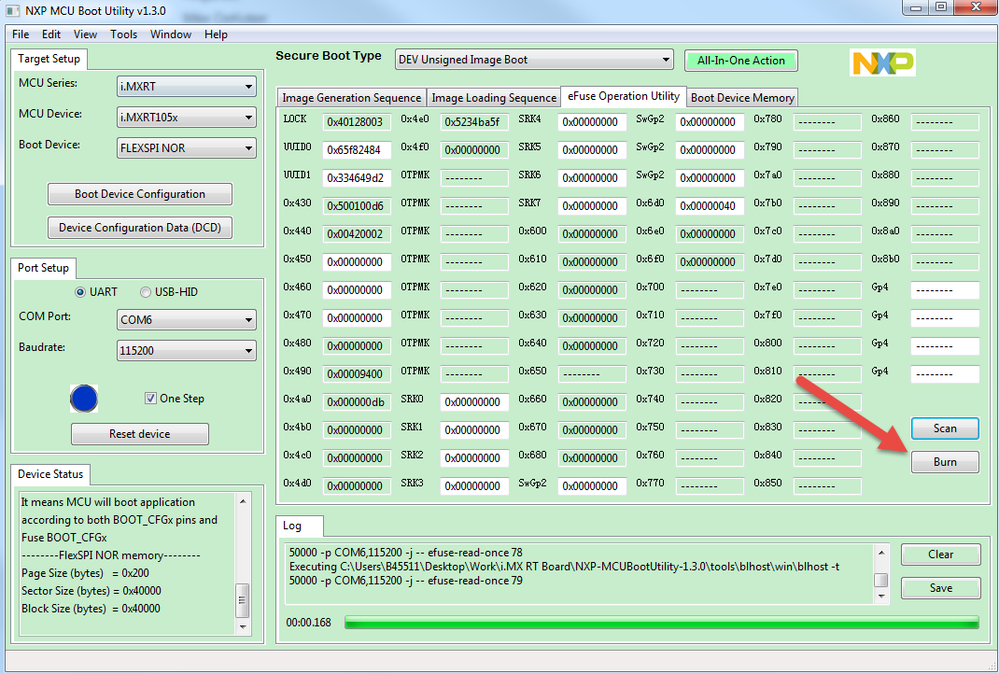Switch to Image Generation Sequence tab
The width and height of the screenshot is (999, 673).
coord(352,98)
